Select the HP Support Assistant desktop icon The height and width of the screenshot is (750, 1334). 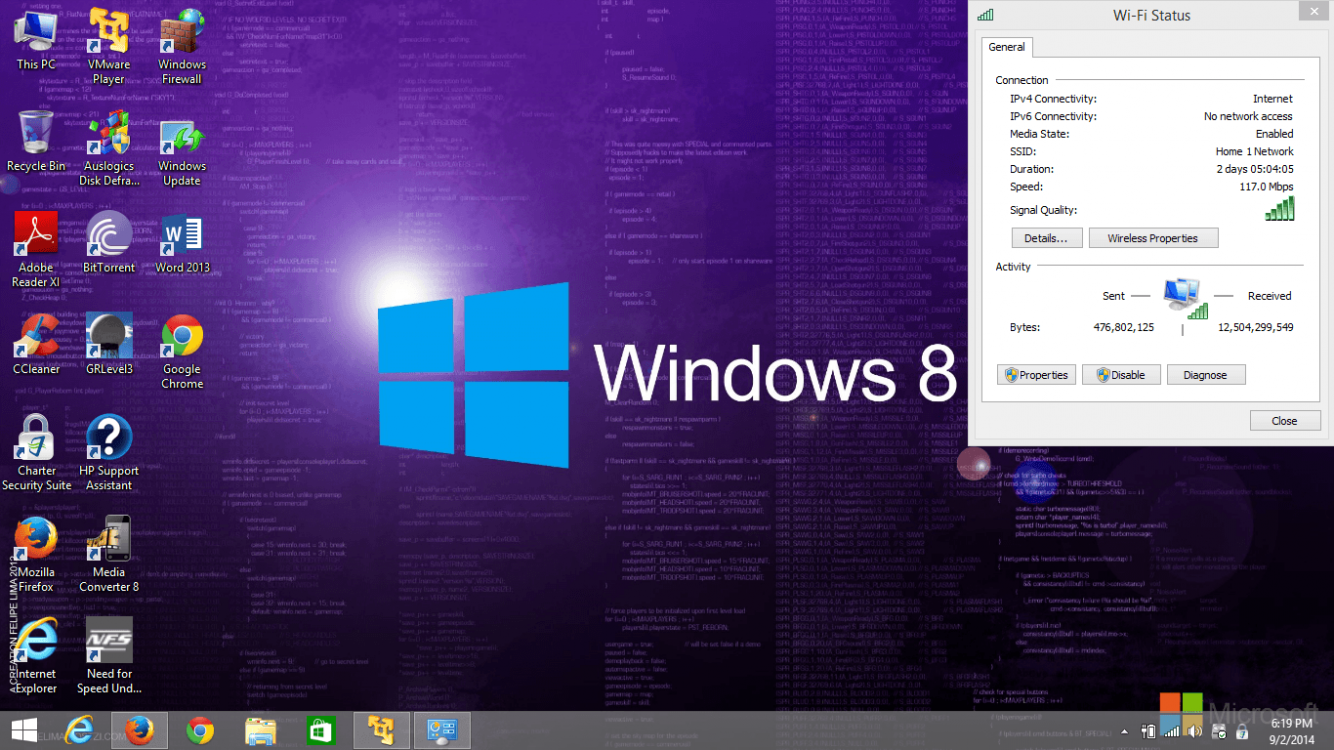point(108,453)
